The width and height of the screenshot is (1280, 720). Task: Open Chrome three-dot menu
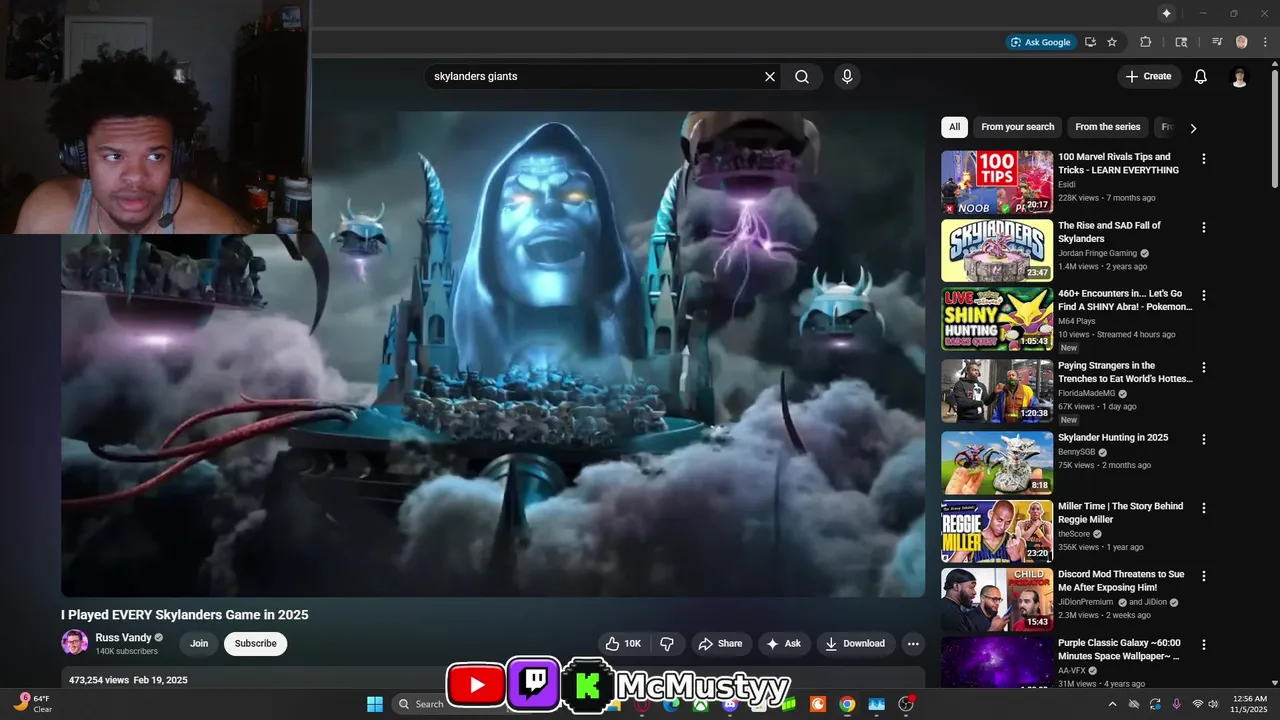point(1265,42)
